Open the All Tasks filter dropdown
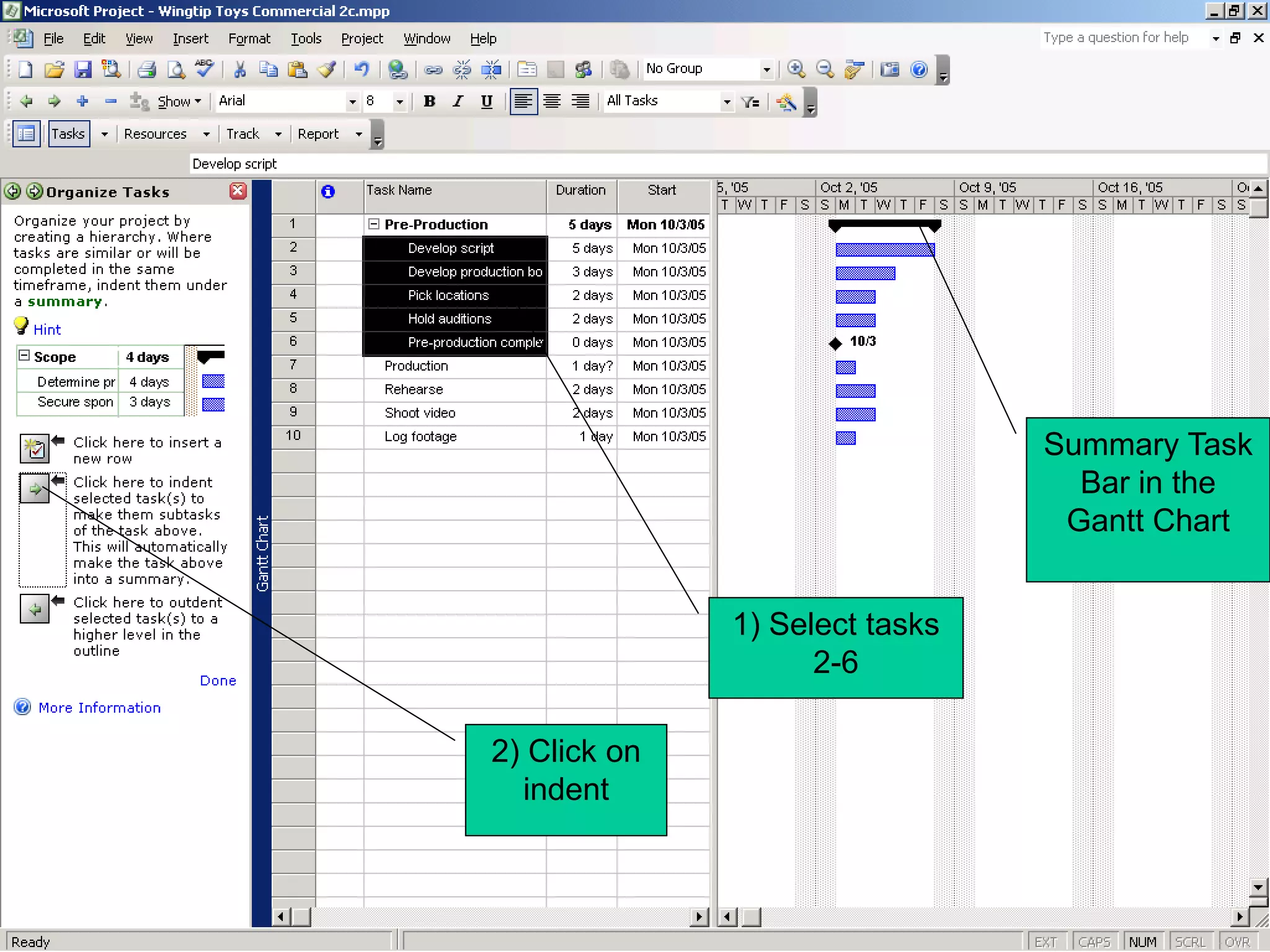 click(x=727, y=102)
